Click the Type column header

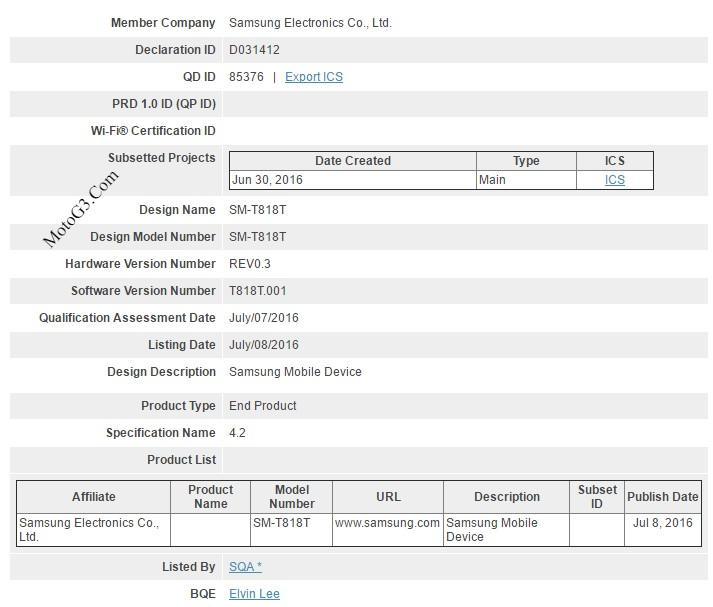coord(526,161)
